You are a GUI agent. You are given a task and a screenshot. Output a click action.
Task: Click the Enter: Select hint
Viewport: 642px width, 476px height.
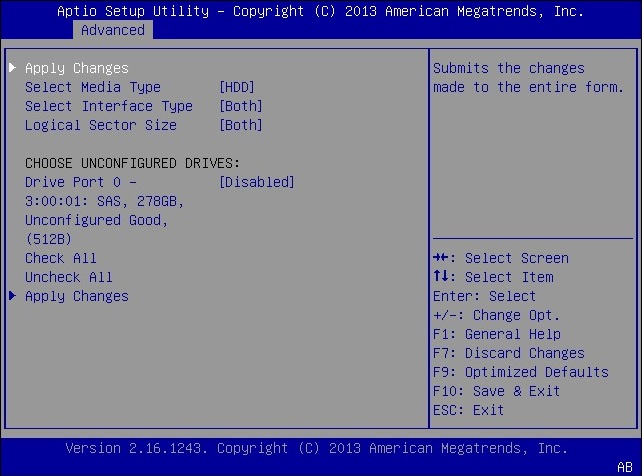[x=484, y=296]
